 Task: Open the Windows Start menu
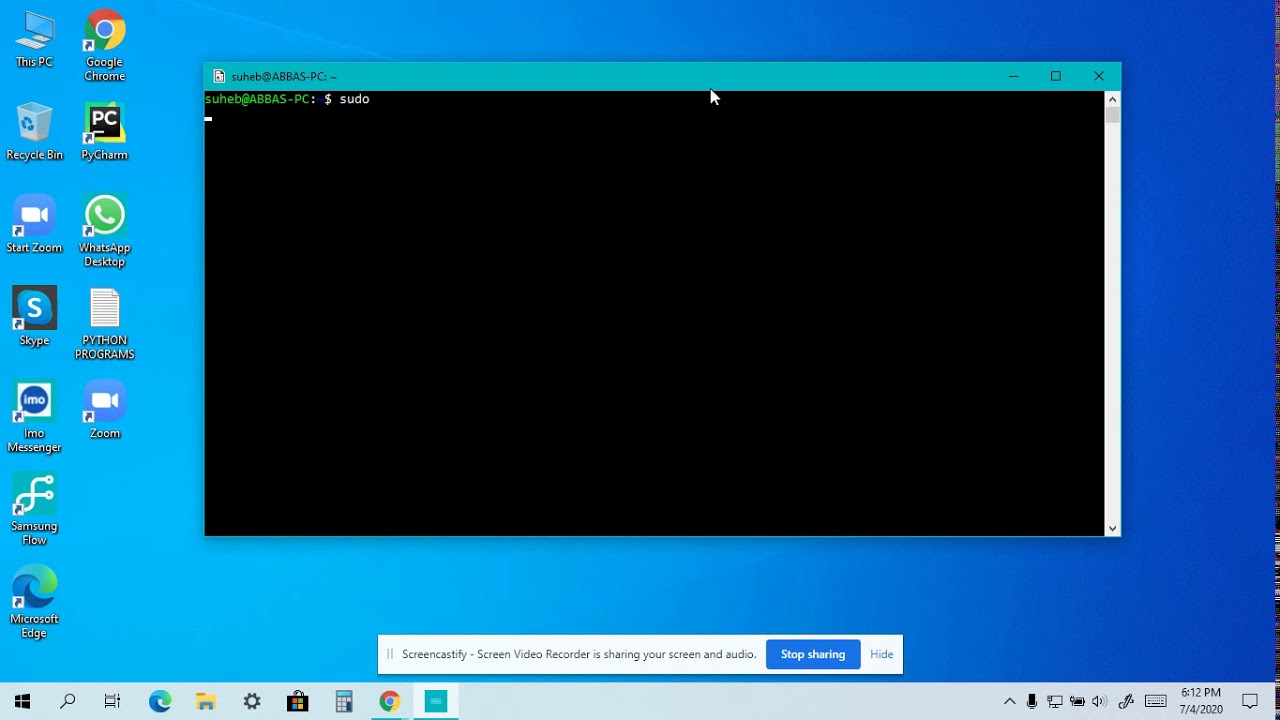[22, 702]
